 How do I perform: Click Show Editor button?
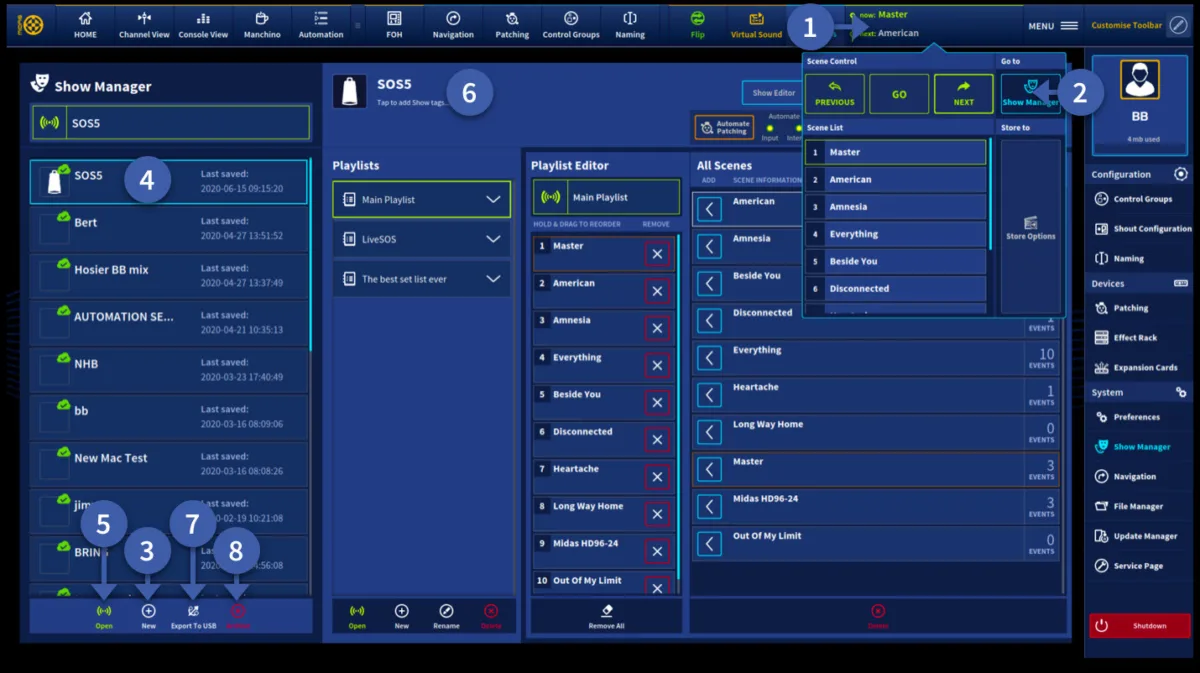coord(773,93)
